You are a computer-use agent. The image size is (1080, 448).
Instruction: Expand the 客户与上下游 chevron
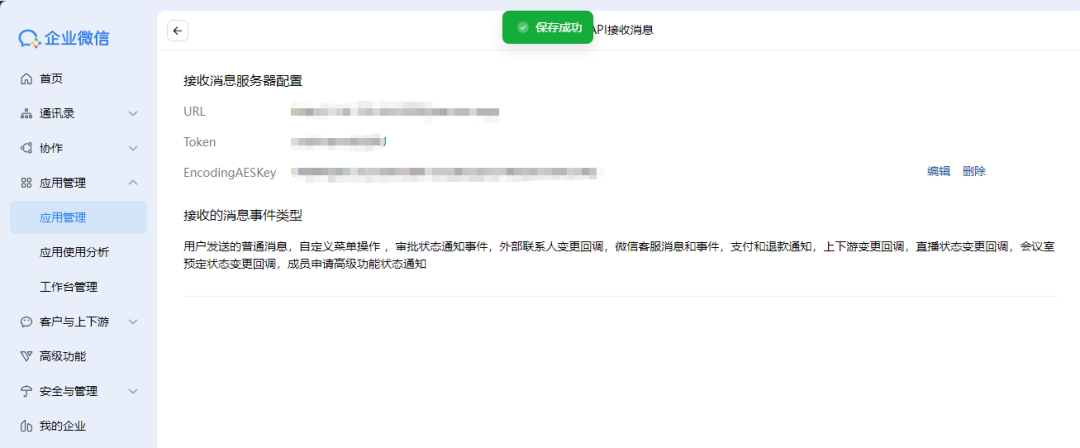pyautogui.click(x=134, y=322)
